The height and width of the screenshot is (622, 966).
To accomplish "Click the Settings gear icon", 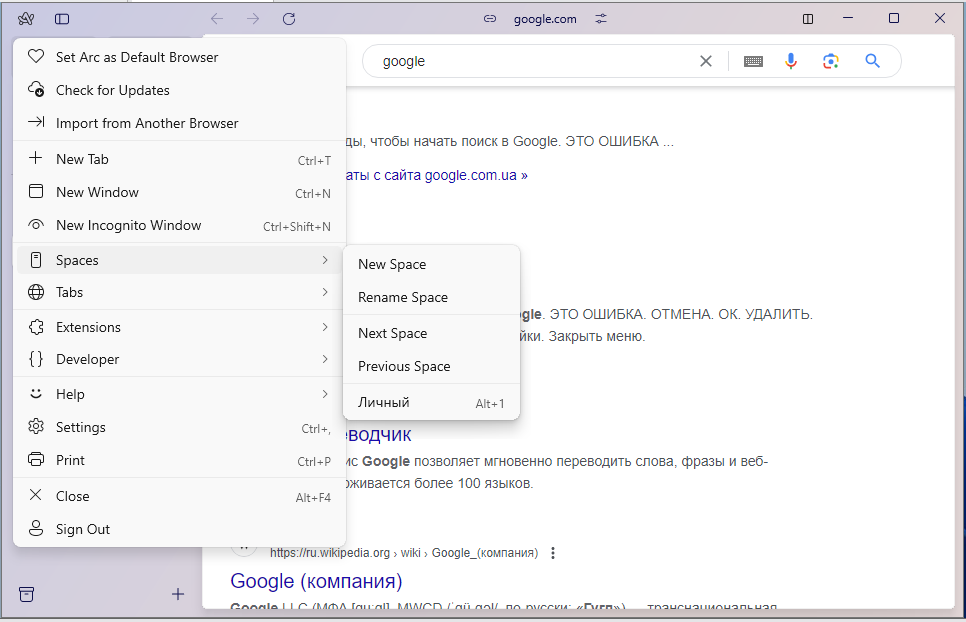I will click(x=36, y=426).
